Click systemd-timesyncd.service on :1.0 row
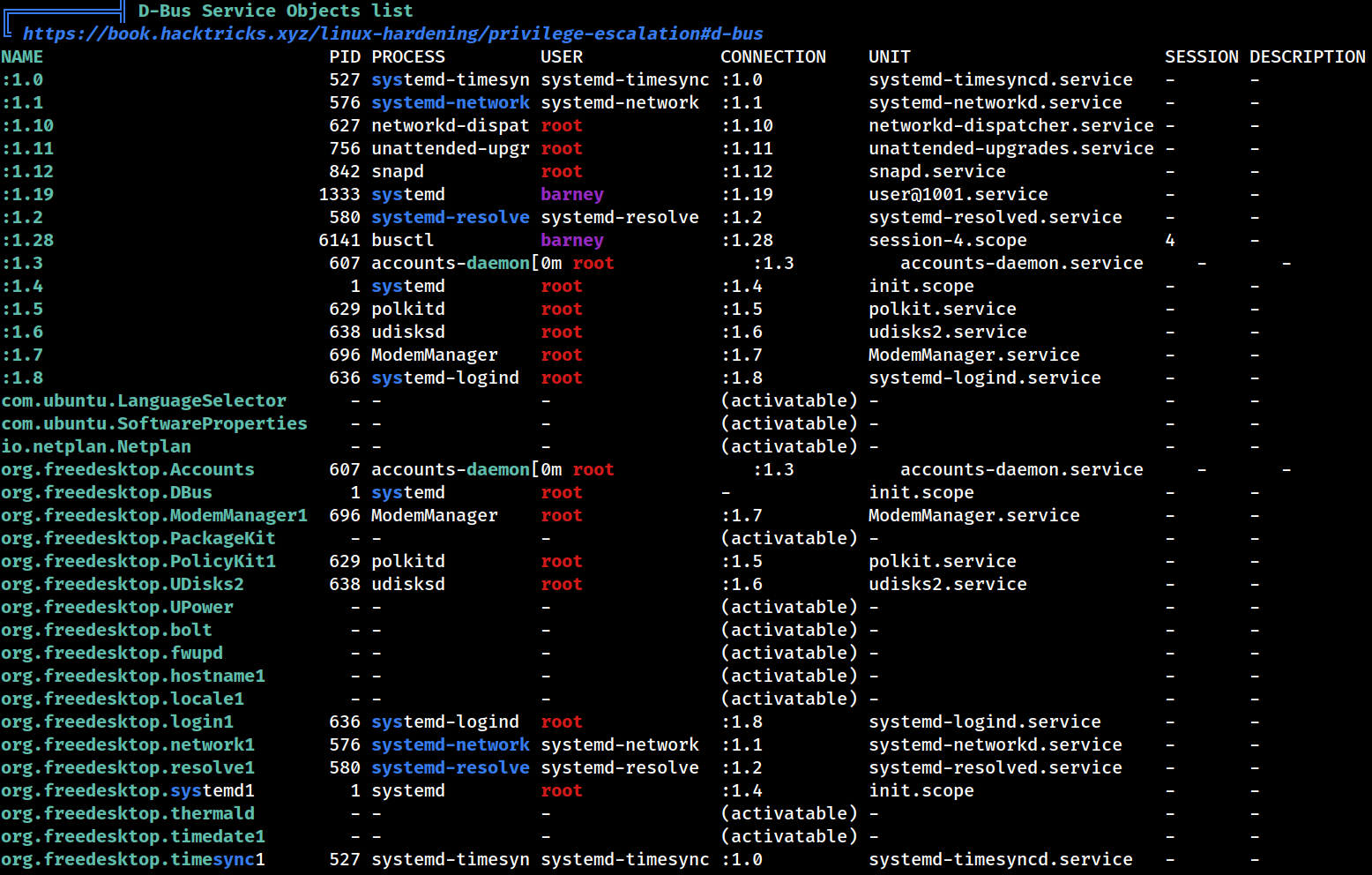The width and height of the screenshot is (1372, 875). (x=1001, y=79)
